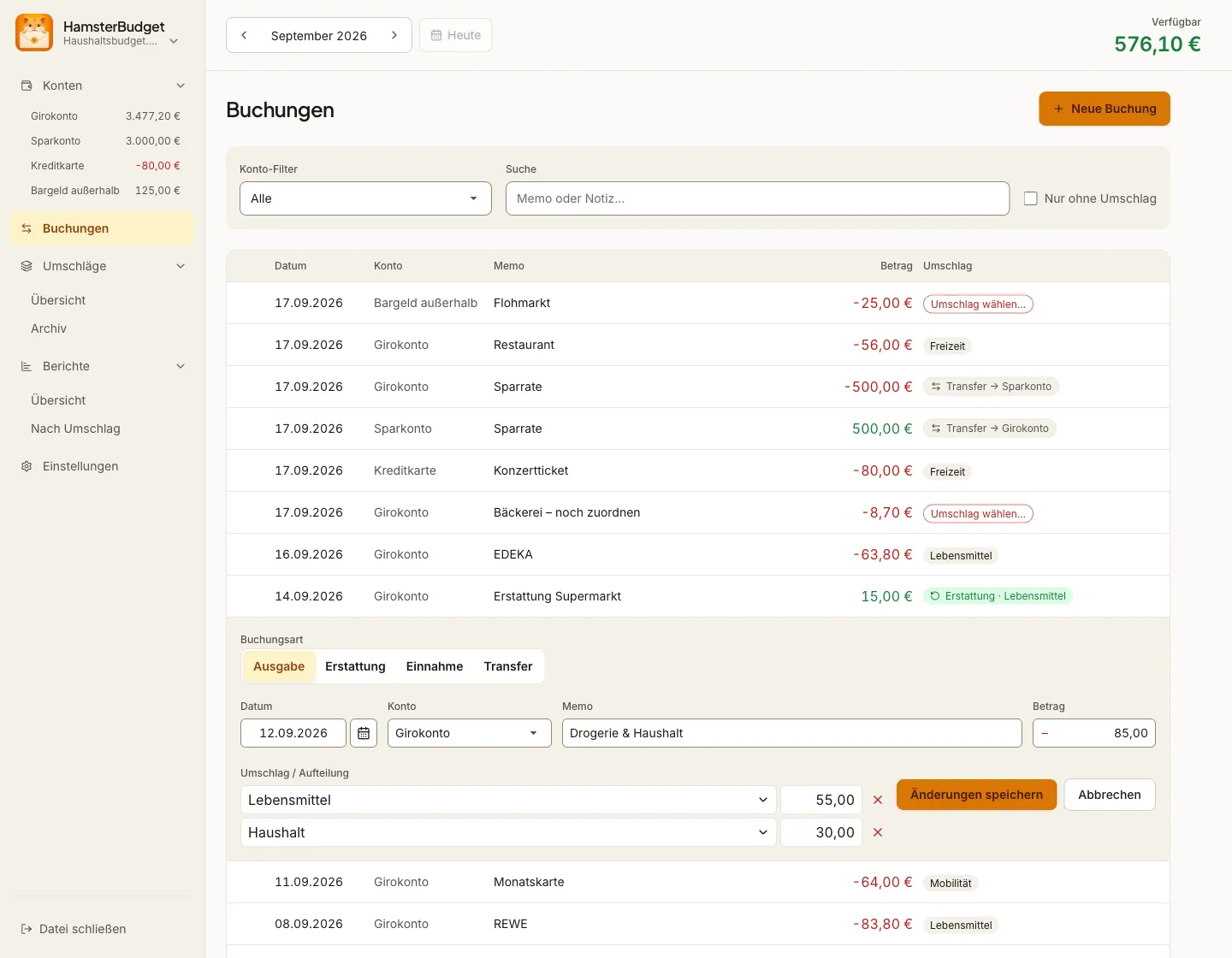Remove the Haushalt split row
1232x958 pixels.
(x=878, y=832)
